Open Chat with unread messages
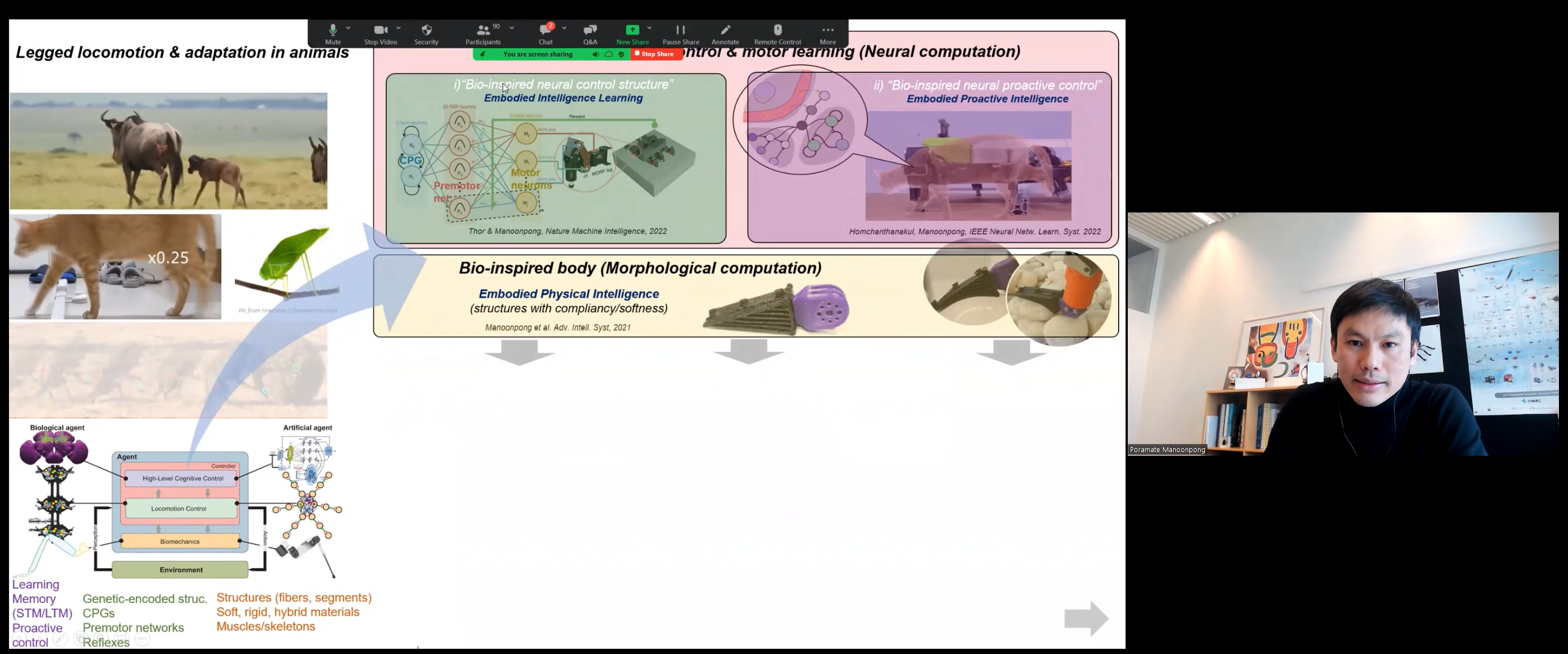Viewport: 1568px width, 654px height. 545,33
